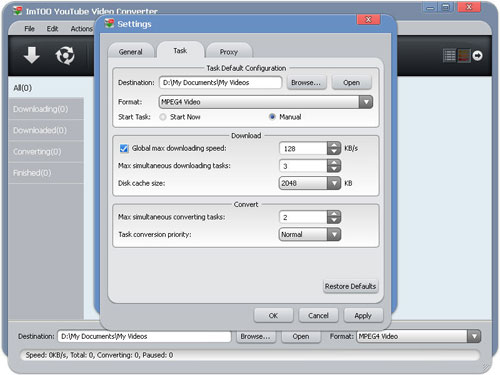Open Task conversion priority dropdown
The image size is (500, 375).
point(334,234)
